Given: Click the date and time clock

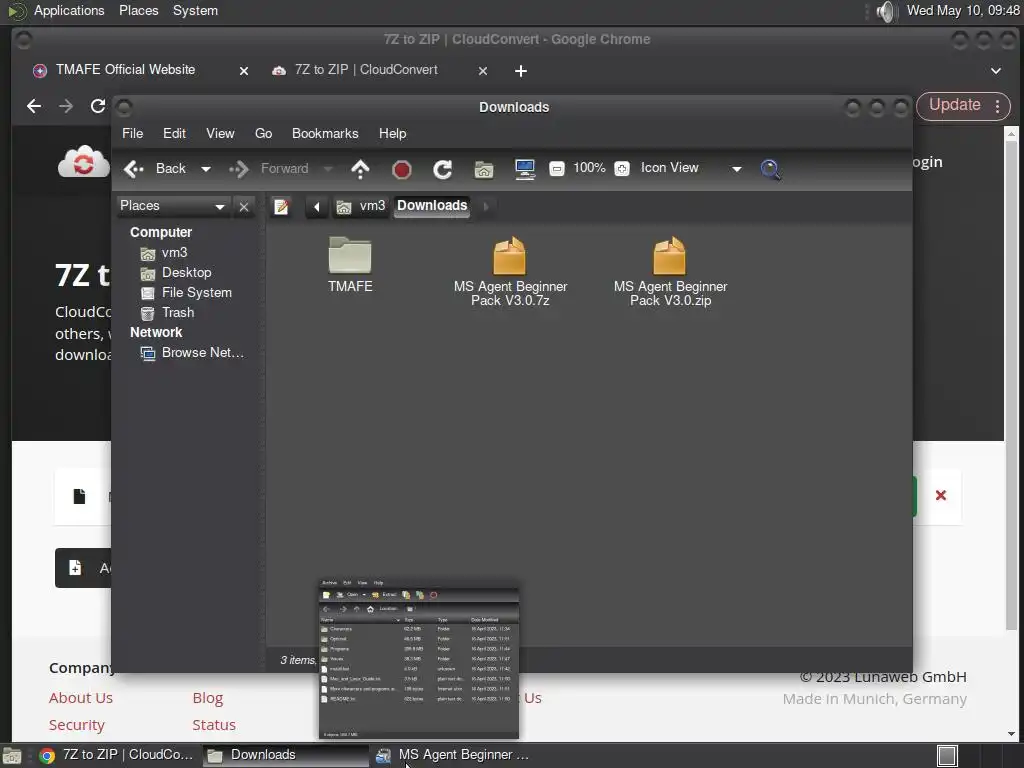Looking at the screenshot, I should coord(963,10).
